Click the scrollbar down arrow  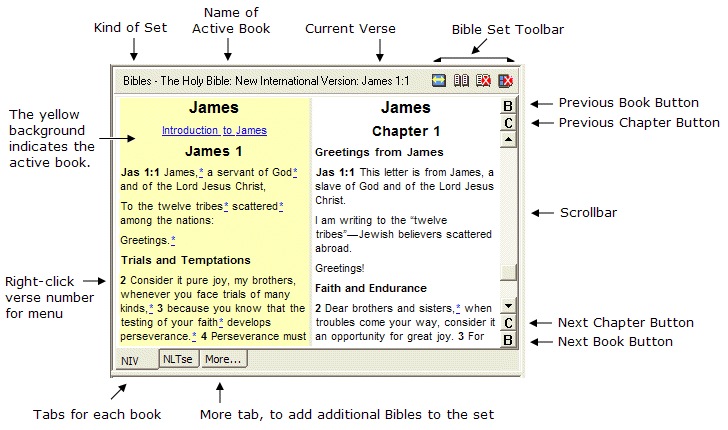pyautogui.click(x=508, y=306)
